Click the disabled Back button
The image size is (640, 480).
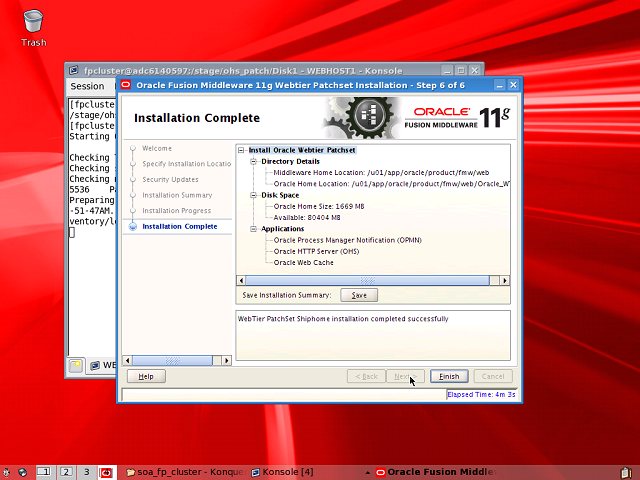click(366, 376)
